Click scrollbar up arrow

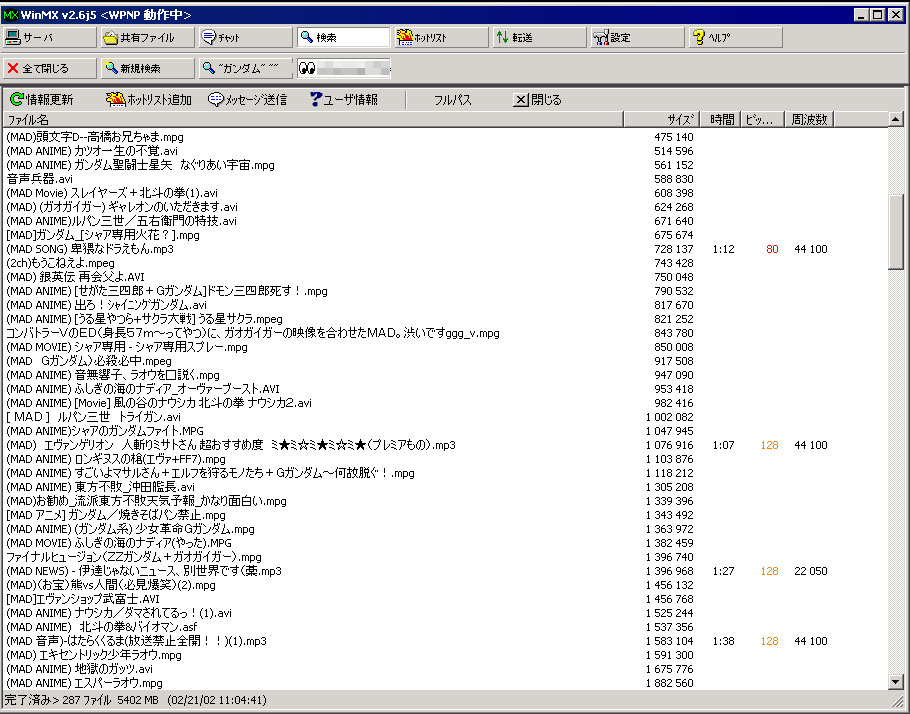click(895, 120)
